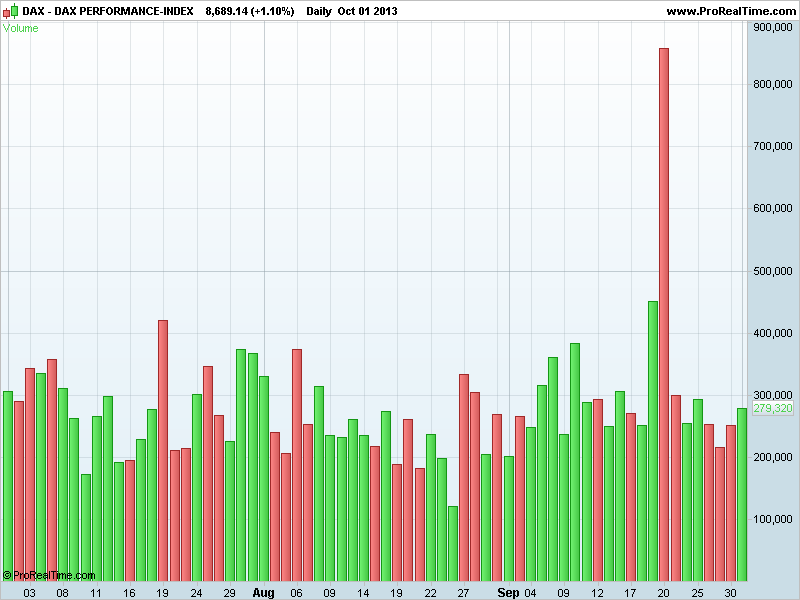Viewport: 800px width, 600px height.
Task: Click the Sep month label on time axis
Action: pos(508,593)
